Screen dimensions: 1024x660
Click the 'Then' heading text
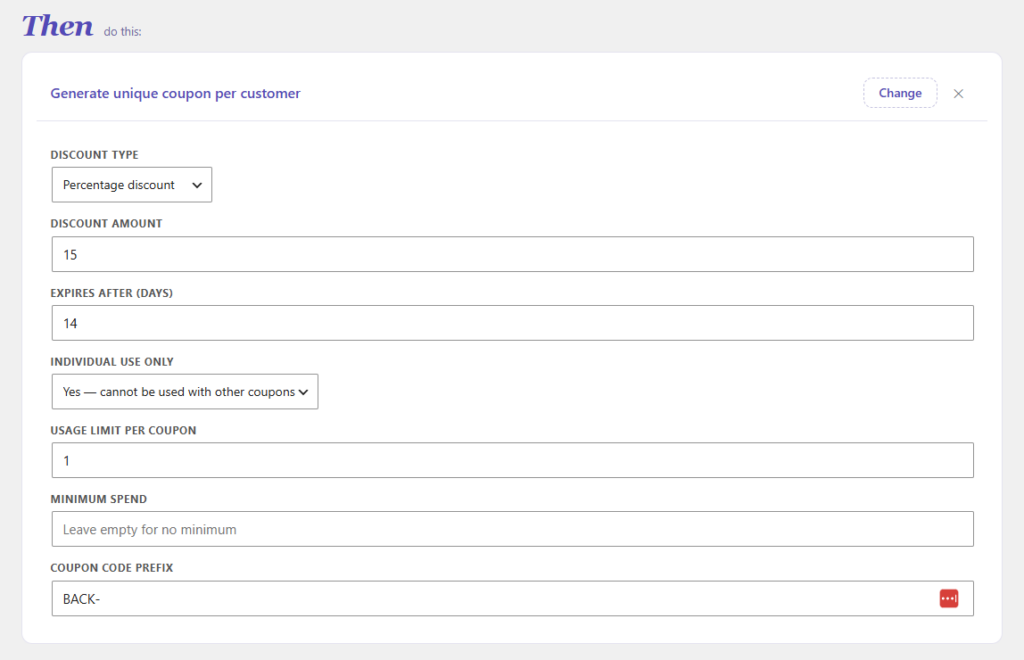(58, 26)
